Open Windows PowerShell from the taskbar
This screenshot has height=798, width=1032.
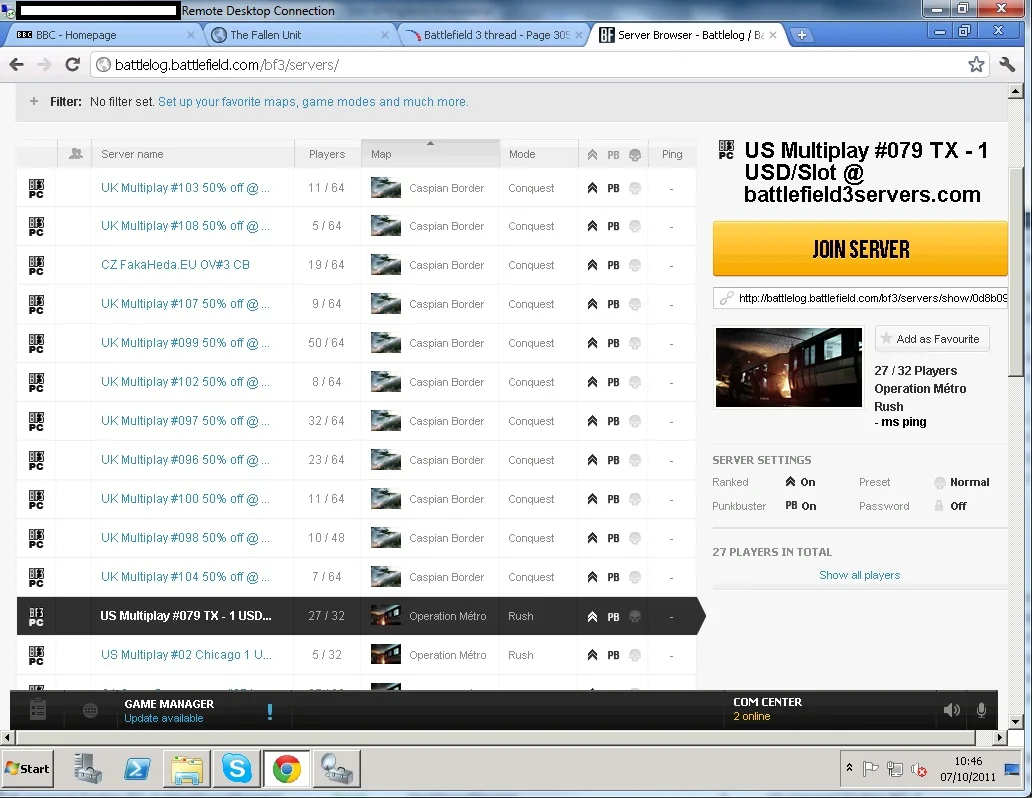click(x=137, y=768)
